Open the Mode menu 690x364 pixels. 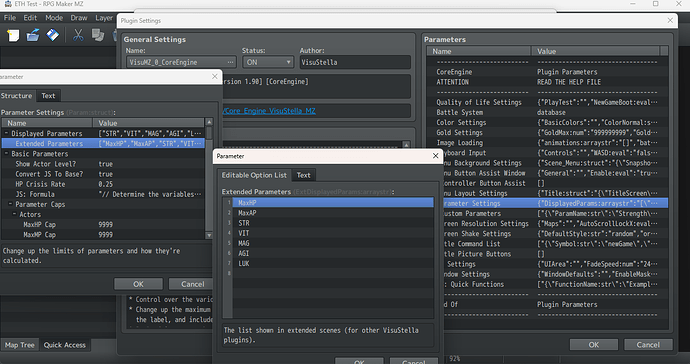coord(54,18)
